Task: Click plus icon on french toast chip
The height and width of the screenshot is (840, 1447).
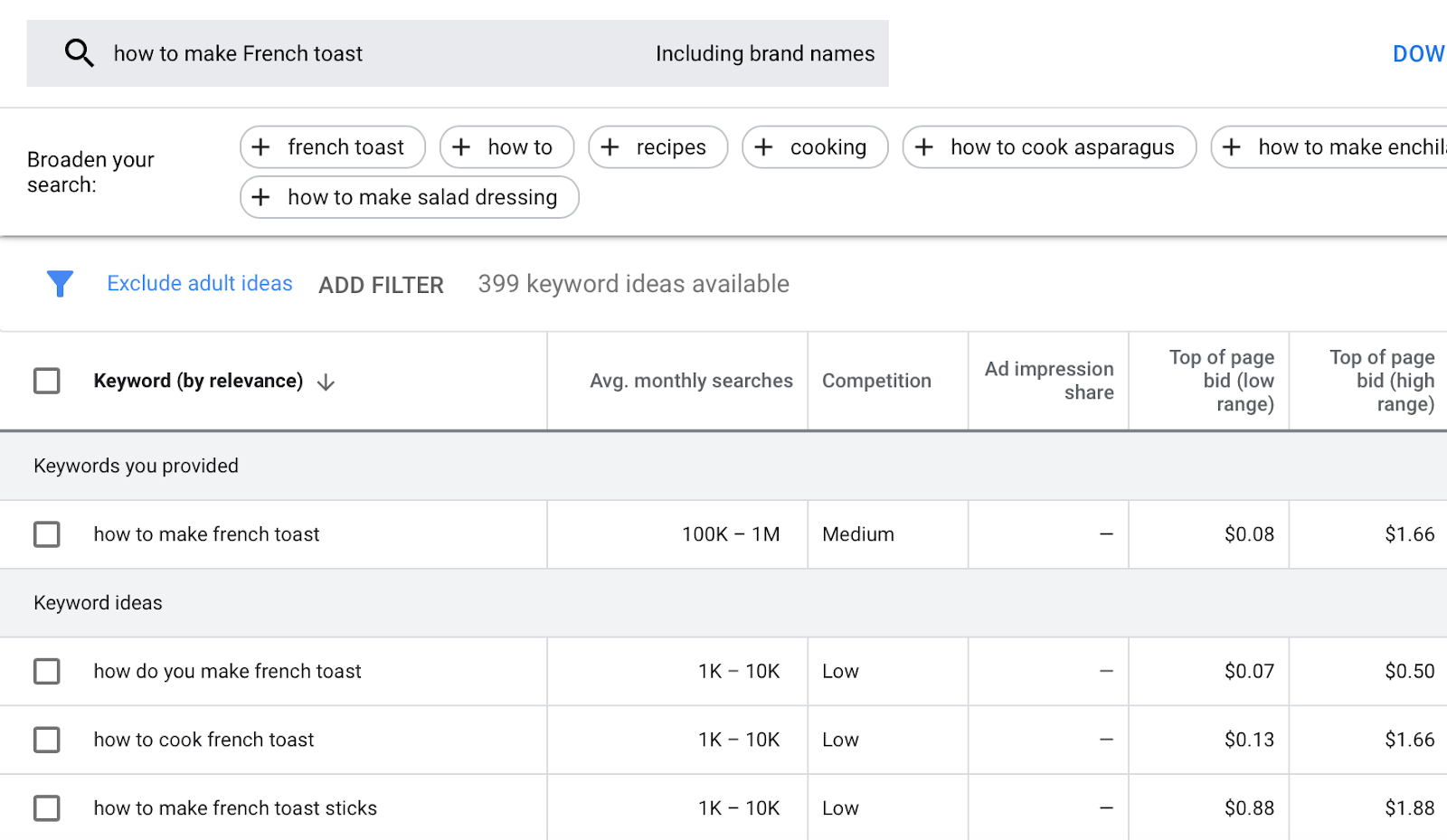Action: click(261, 147)
